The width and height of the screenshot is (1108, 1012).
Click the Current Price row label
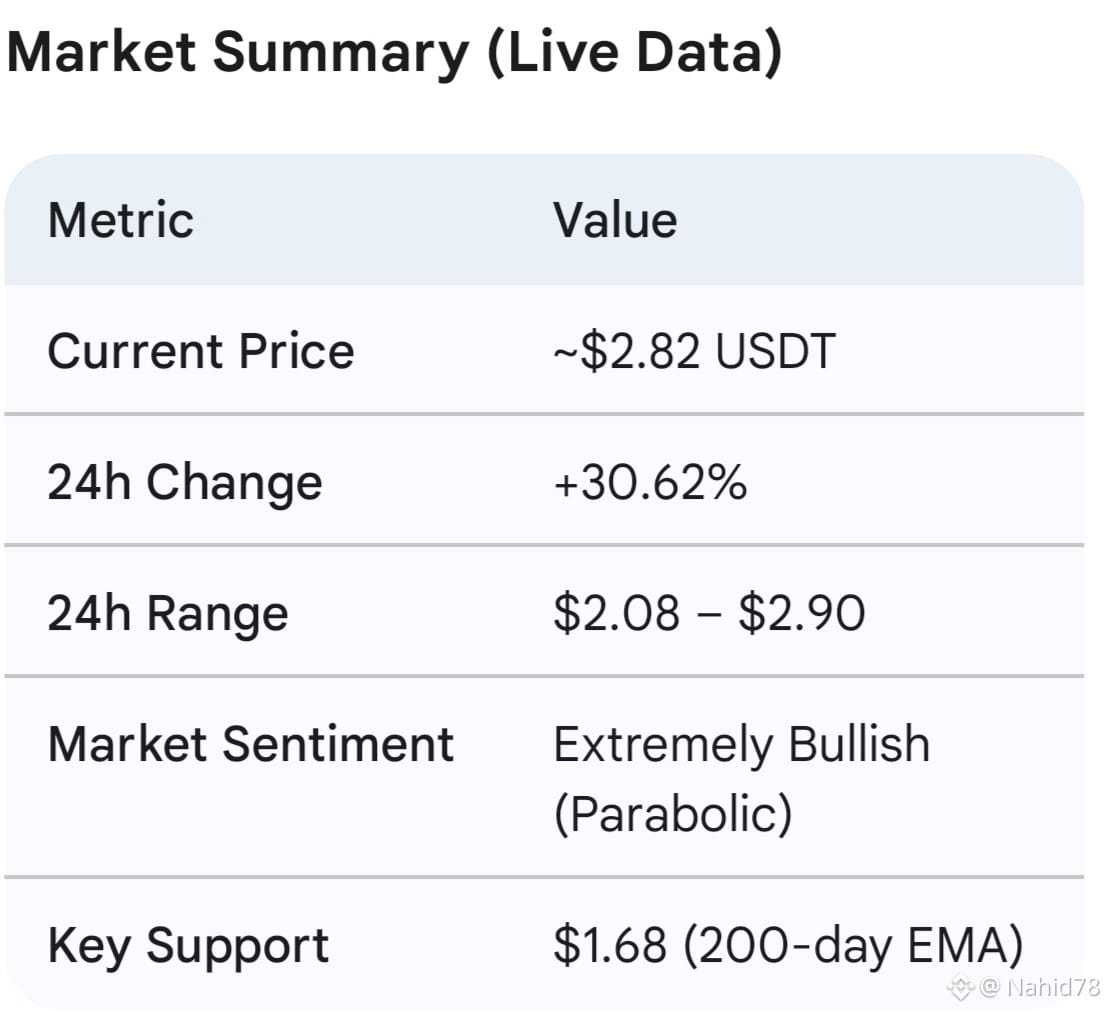(201, 351)
